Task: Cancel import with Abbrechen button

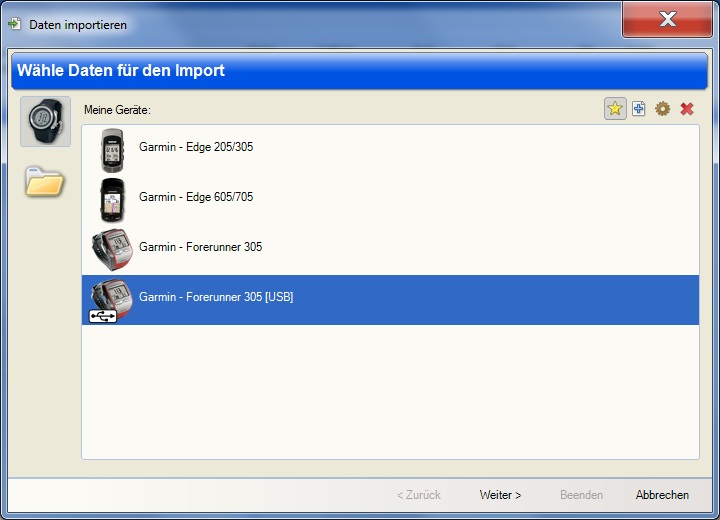Action: point(662,495)
